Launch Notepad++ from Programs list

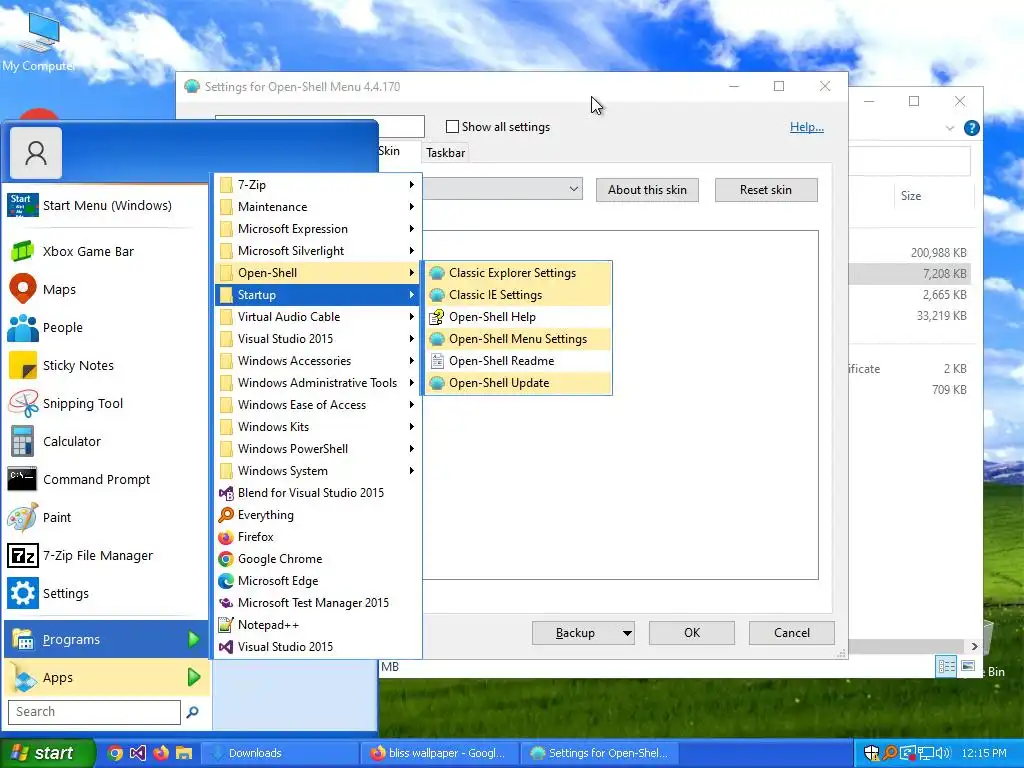318,625
